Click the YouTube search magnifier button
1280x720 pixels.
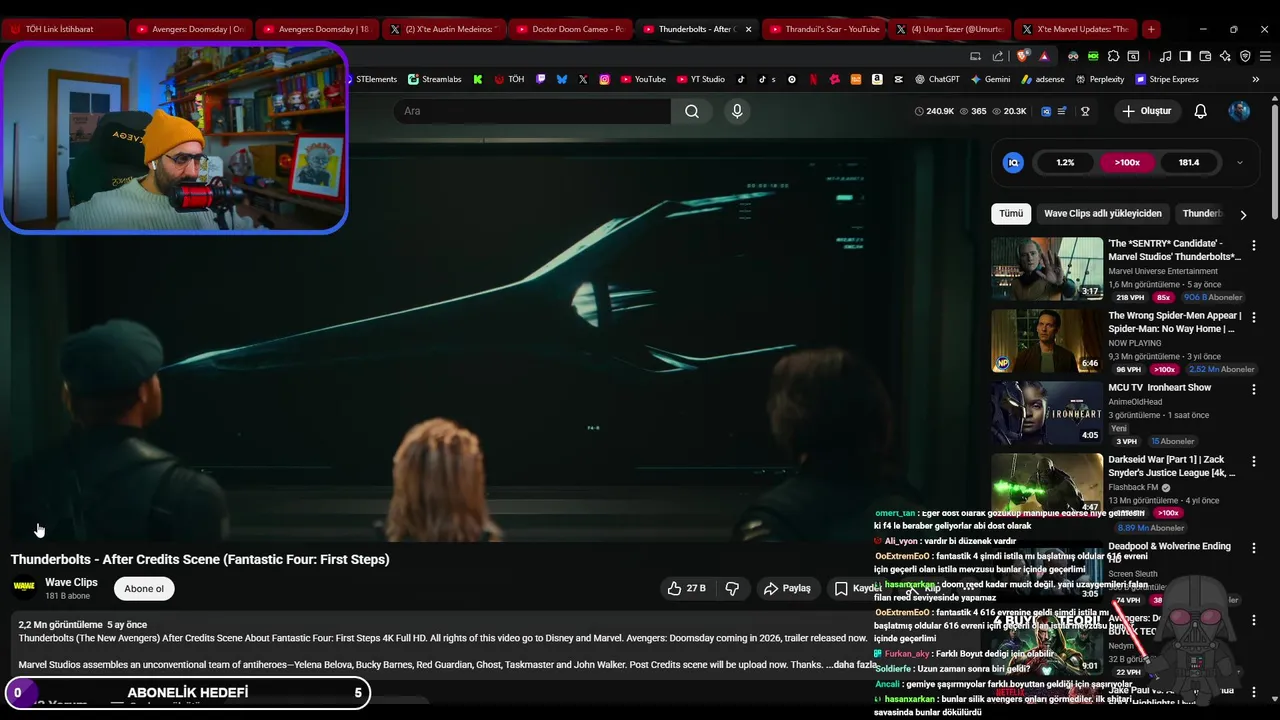[692, 111]
